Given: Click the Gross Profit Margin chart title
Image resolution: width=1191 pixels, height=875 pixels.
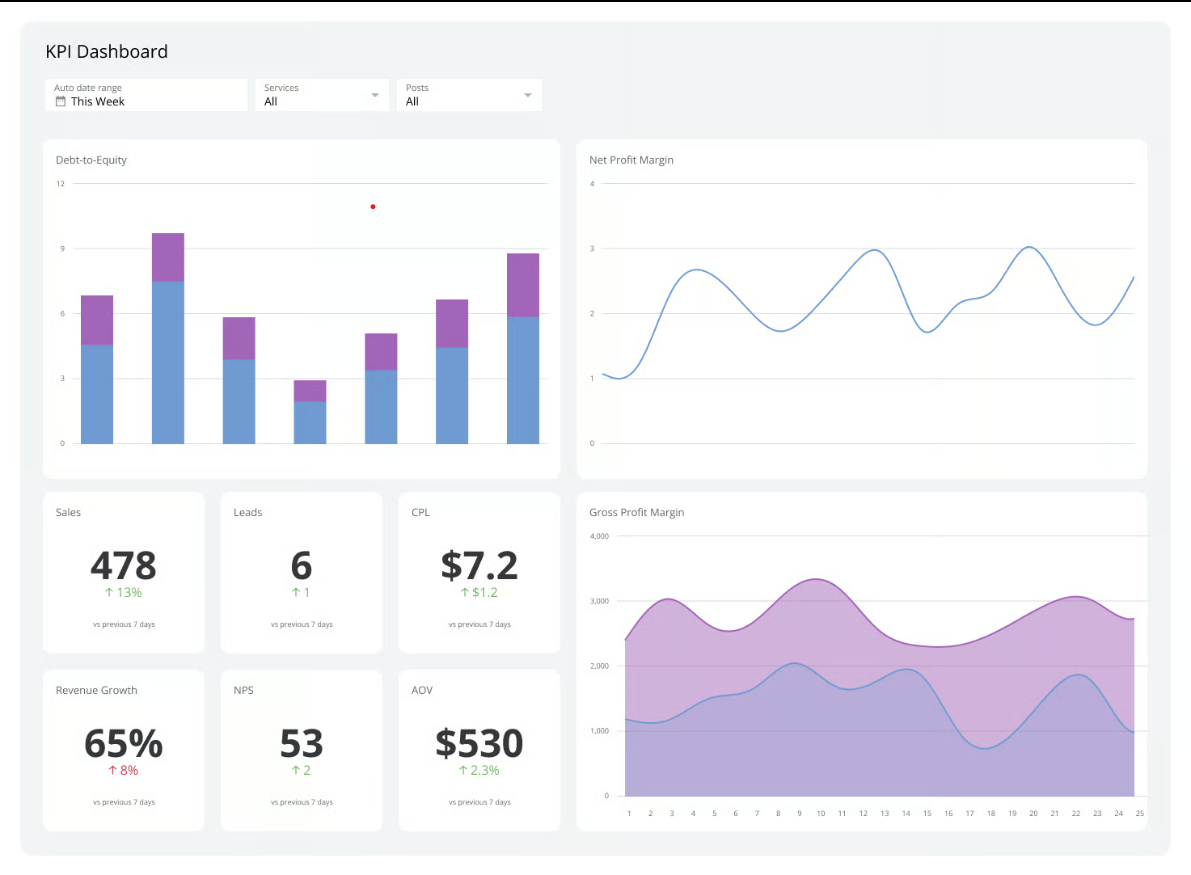Looking at the screenshot, I should click(x=636, y=512).
